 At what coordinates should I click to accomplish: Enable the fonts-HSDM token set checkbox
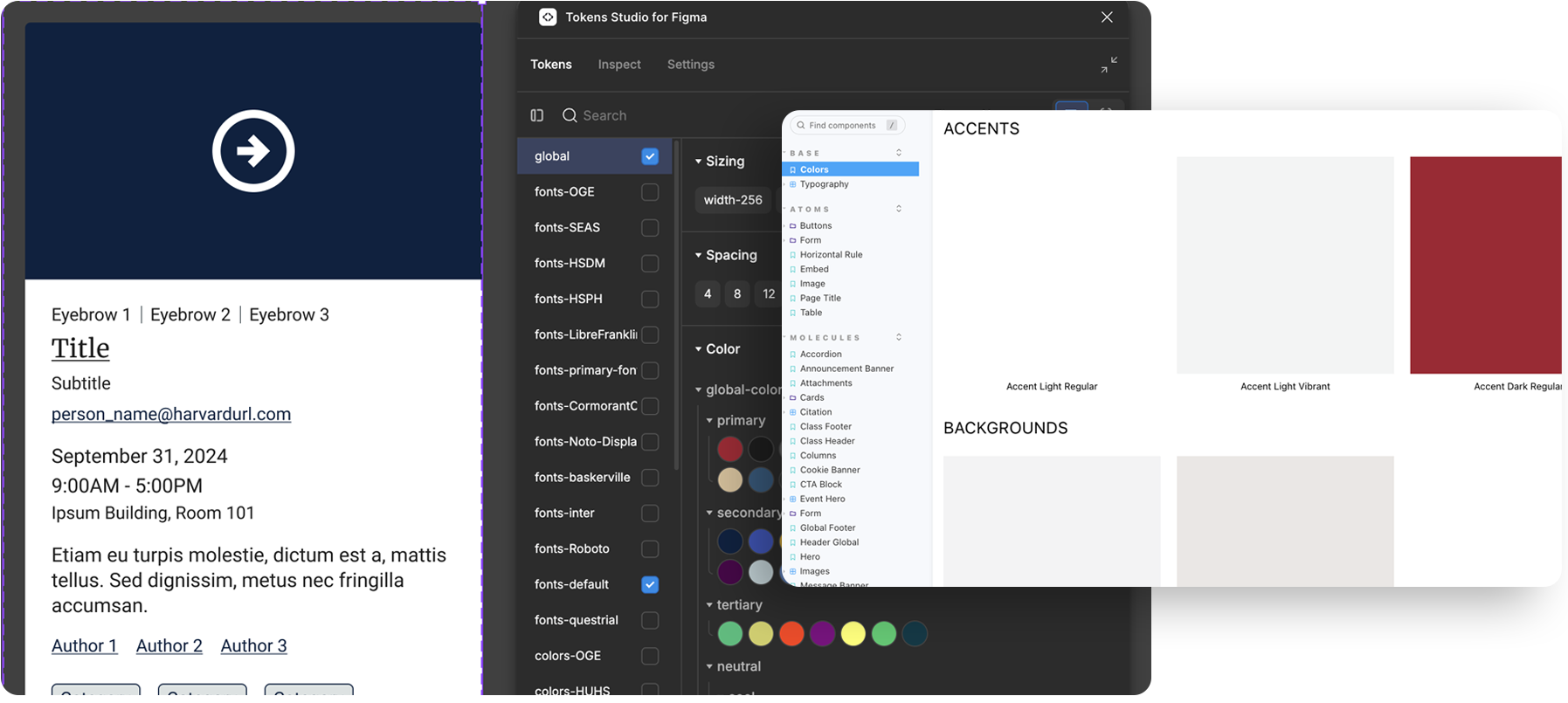[650, 264]
